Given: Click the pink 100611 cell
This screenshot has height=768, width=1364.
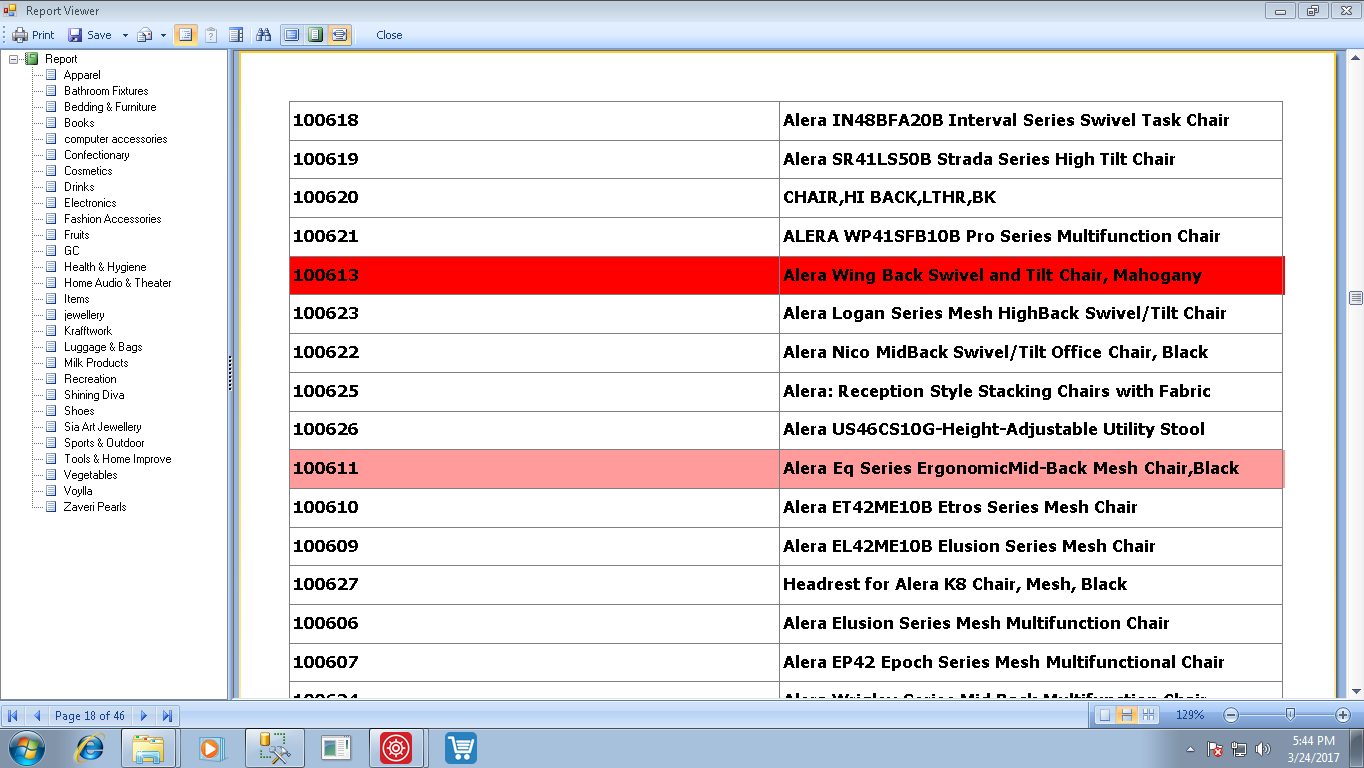Looking at the screenshot, I should pos(534,468).
